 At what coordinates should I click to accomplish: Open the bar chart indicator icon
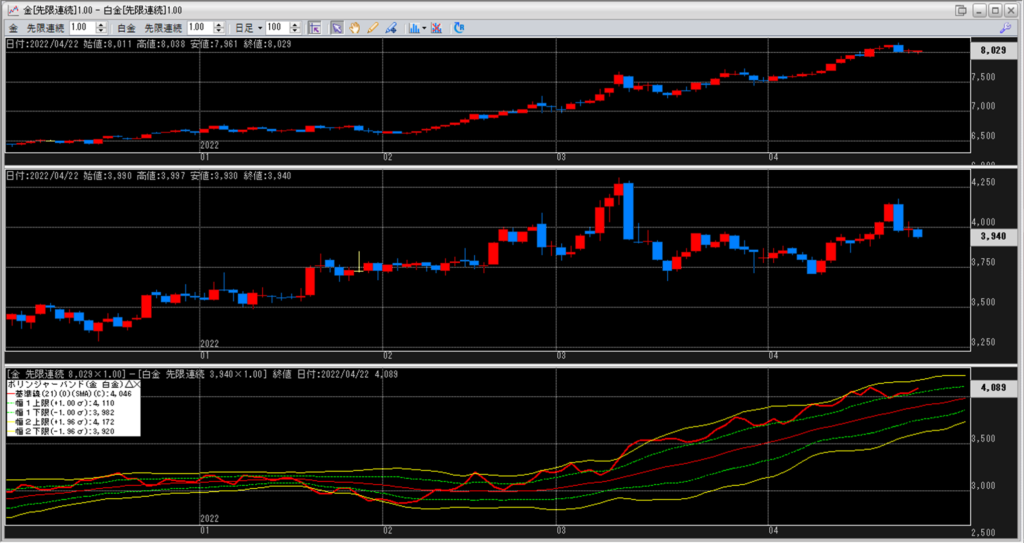pyautogui.click(x=413, y=27)
